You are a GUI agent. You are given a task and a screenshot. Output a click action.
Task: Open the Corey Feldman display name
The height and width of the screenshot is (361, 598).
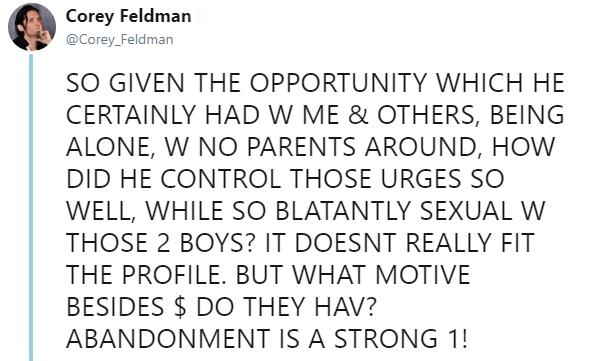[129, 17]
